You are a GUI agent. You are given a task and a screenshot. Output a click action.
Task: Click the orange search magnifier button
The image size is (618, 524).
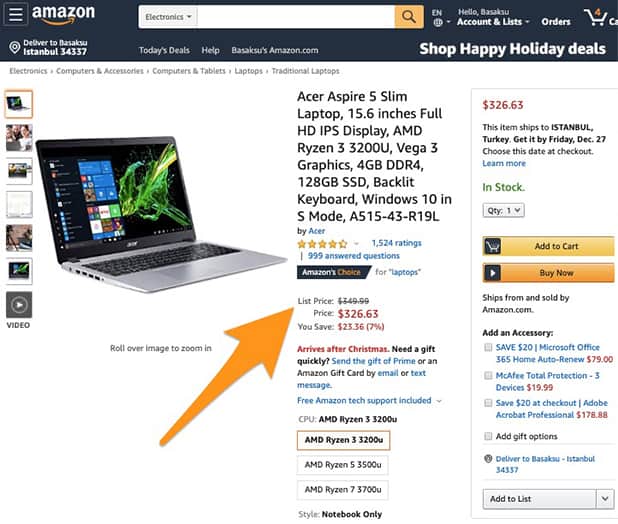[409, 17]
